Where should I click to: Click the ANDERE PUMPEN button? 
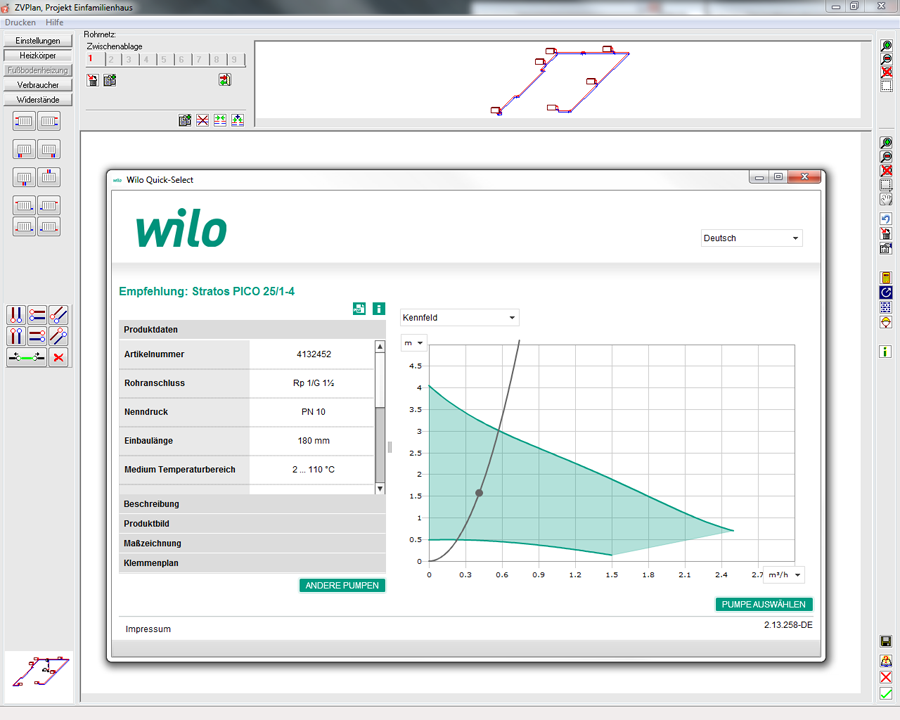pos(342,586)
